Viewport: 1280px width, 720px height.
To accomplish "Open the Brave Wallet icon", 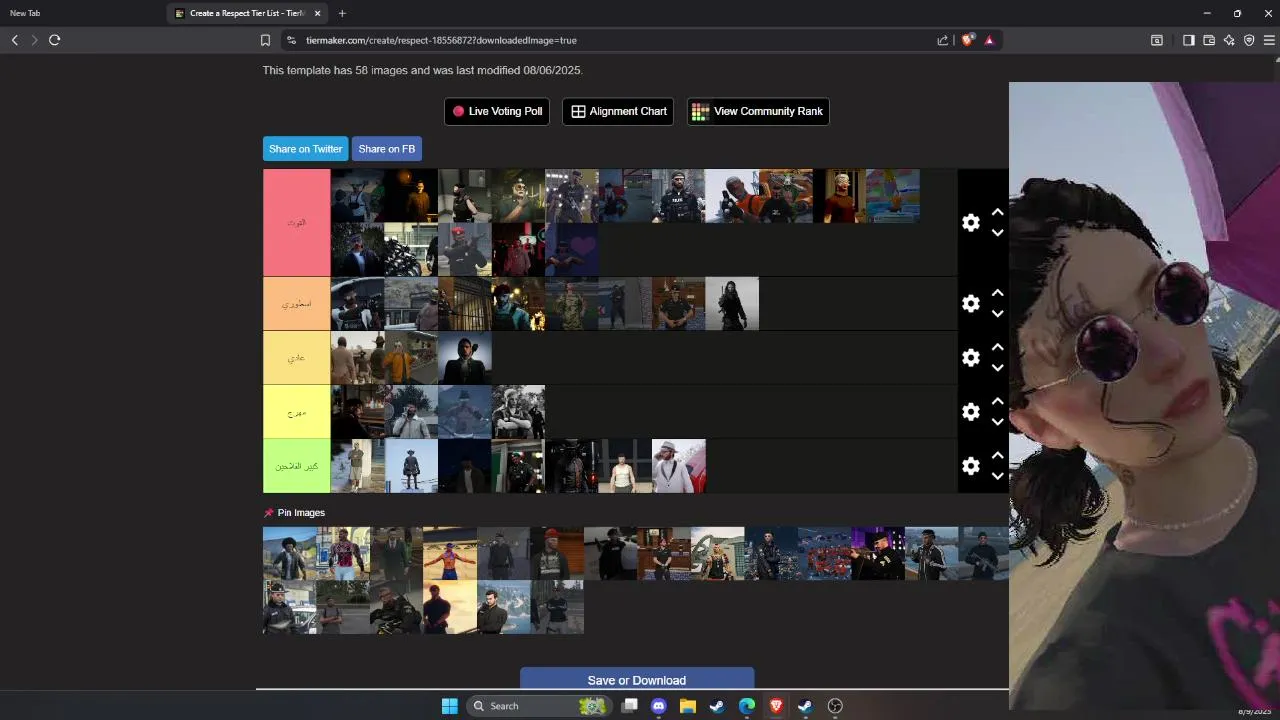I will [1208, 40].
